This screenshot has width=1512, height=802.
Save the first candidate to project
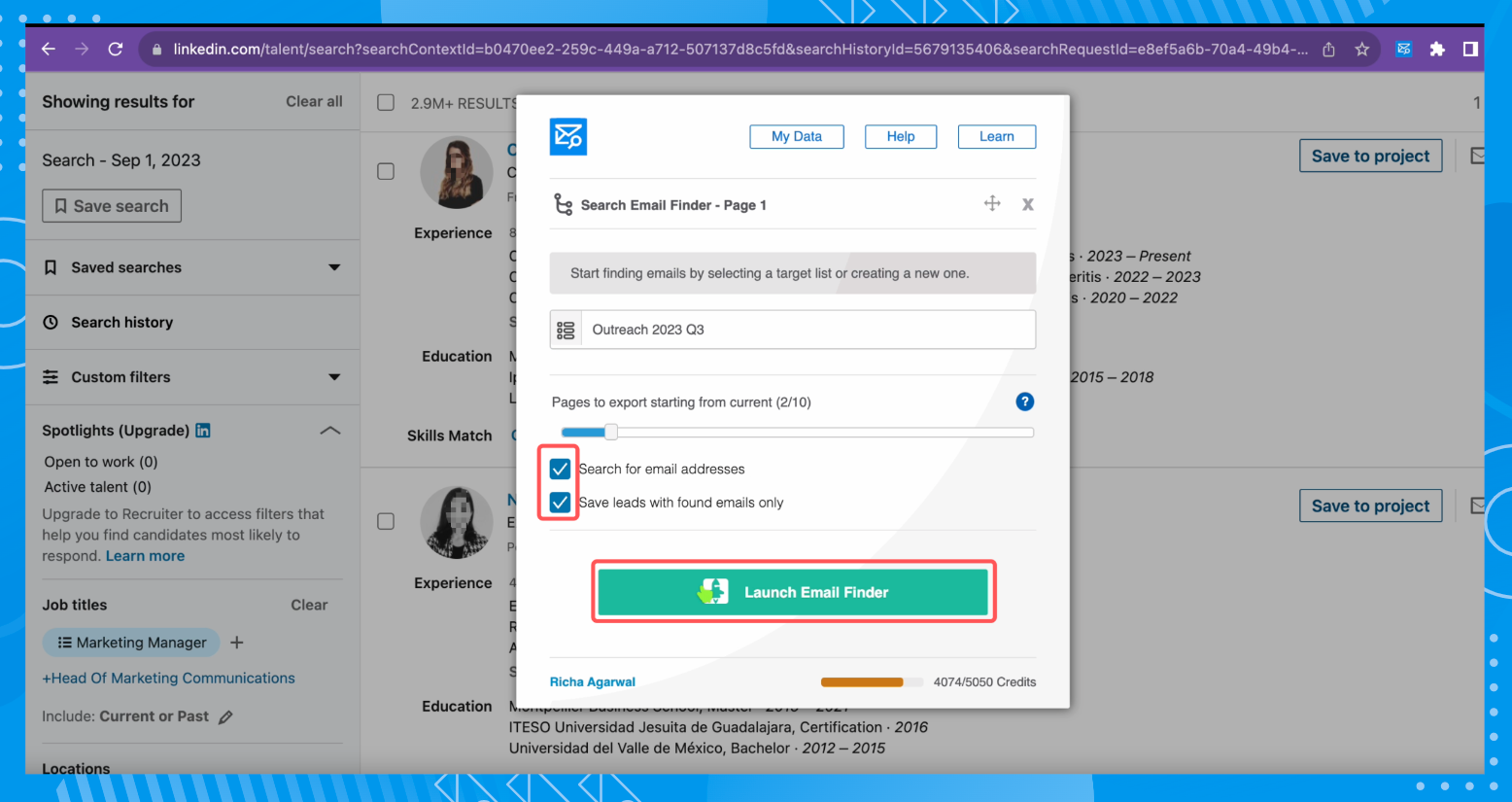tap(1371, 156)
